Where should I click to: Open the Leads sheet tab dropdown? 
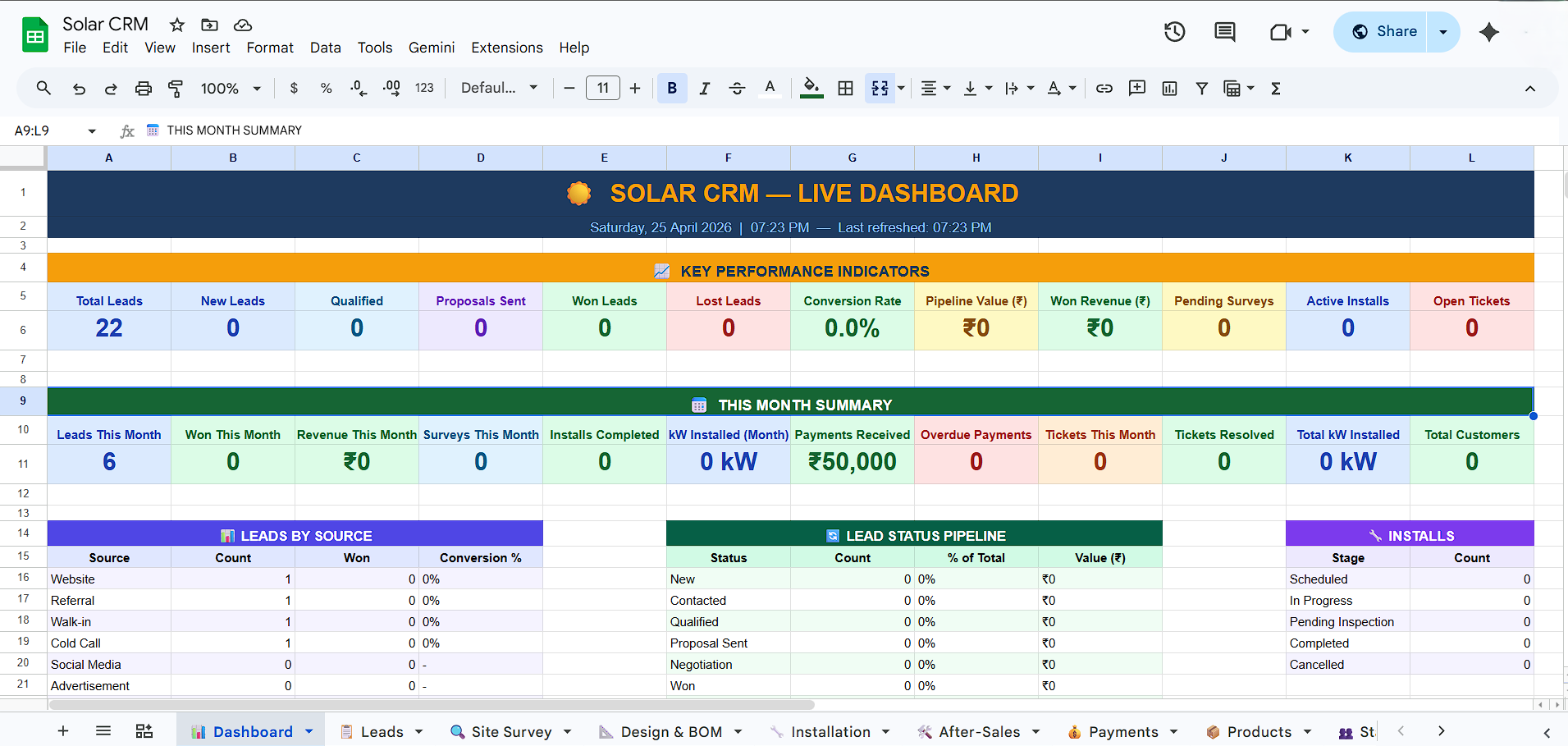tap(418, 731)
